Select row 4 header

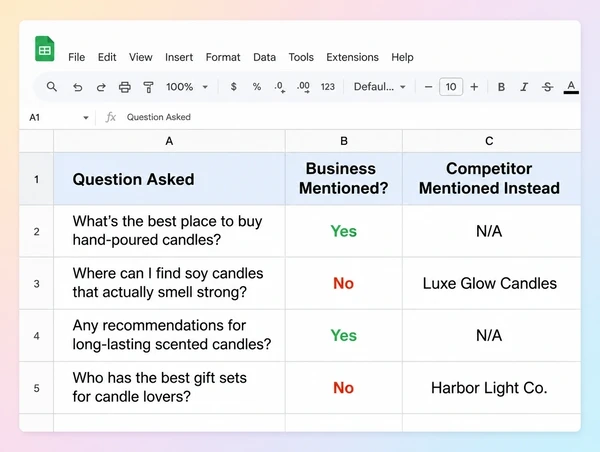click(x=36, y=336)
